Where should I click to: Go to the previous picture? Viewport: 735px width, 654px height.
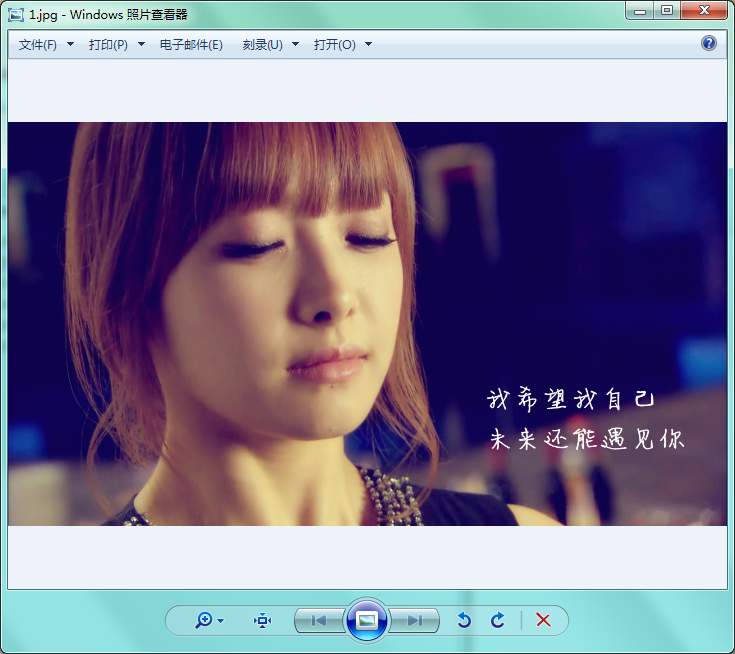point(319,620)
